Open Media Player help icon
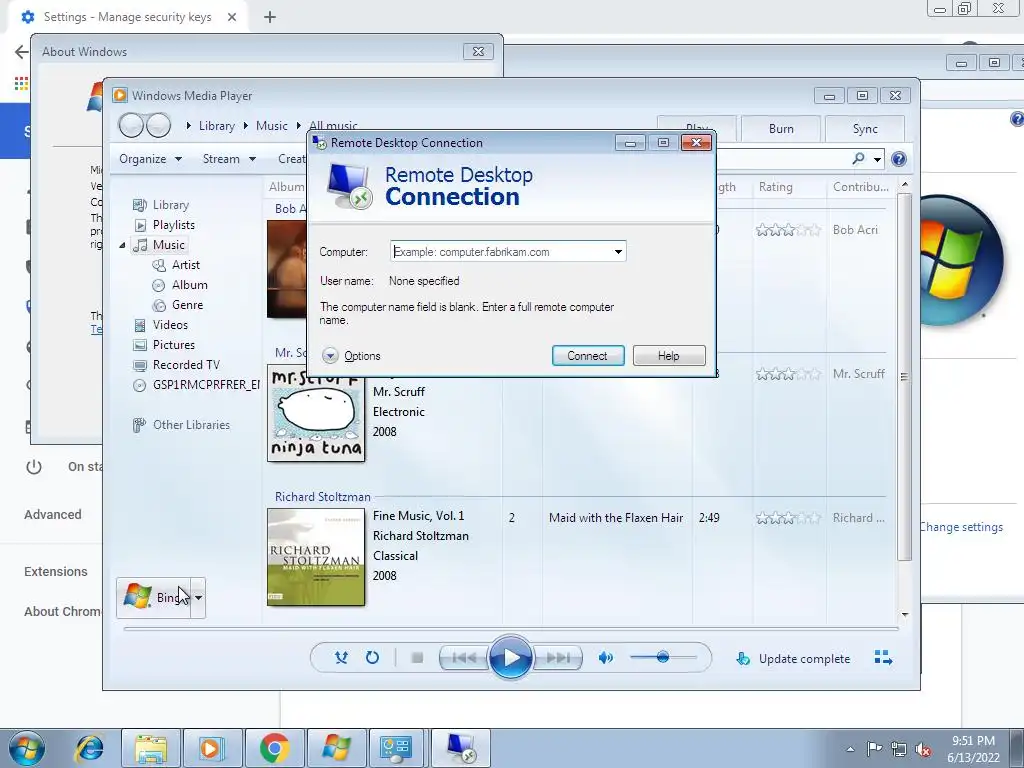 point(899,159)
